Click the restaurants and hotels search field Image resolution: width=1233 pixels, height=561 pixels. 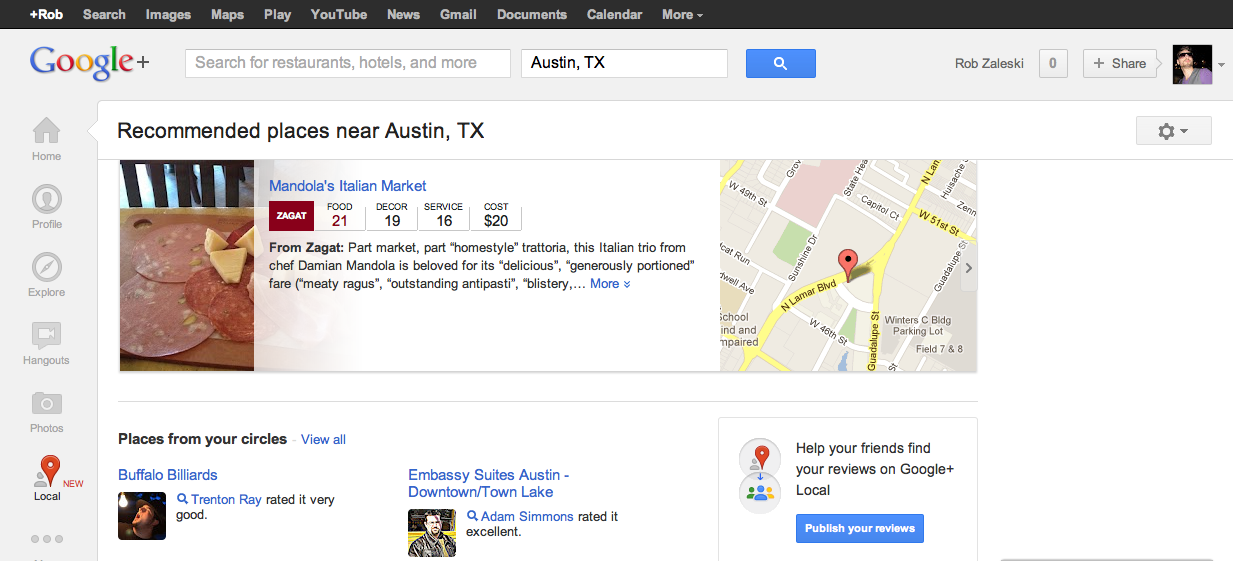tap(347, 63)
